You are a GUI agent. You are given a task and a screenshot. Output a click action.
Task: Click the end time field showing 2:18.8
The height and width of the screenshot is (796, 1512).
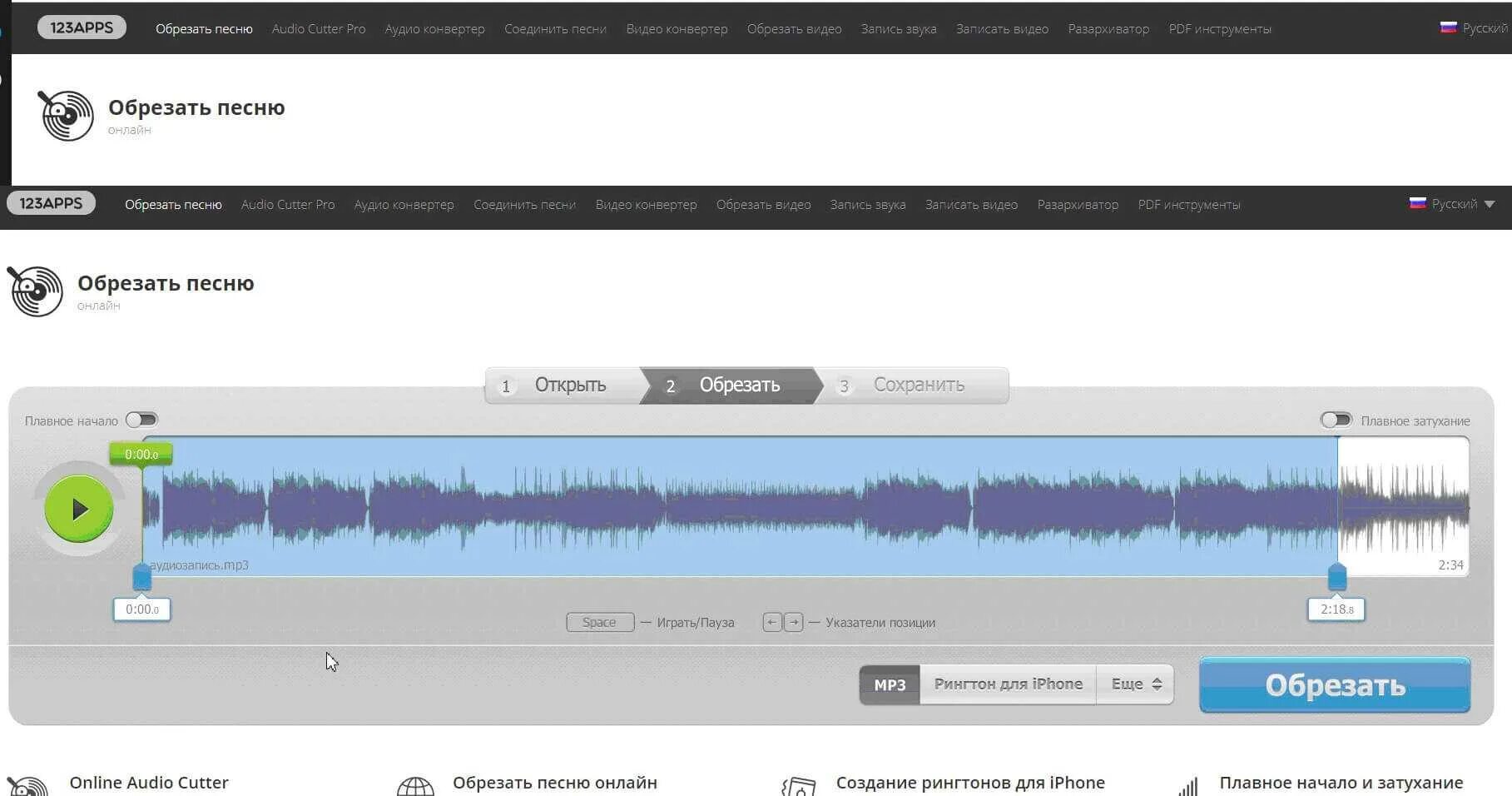[1336, 609]
